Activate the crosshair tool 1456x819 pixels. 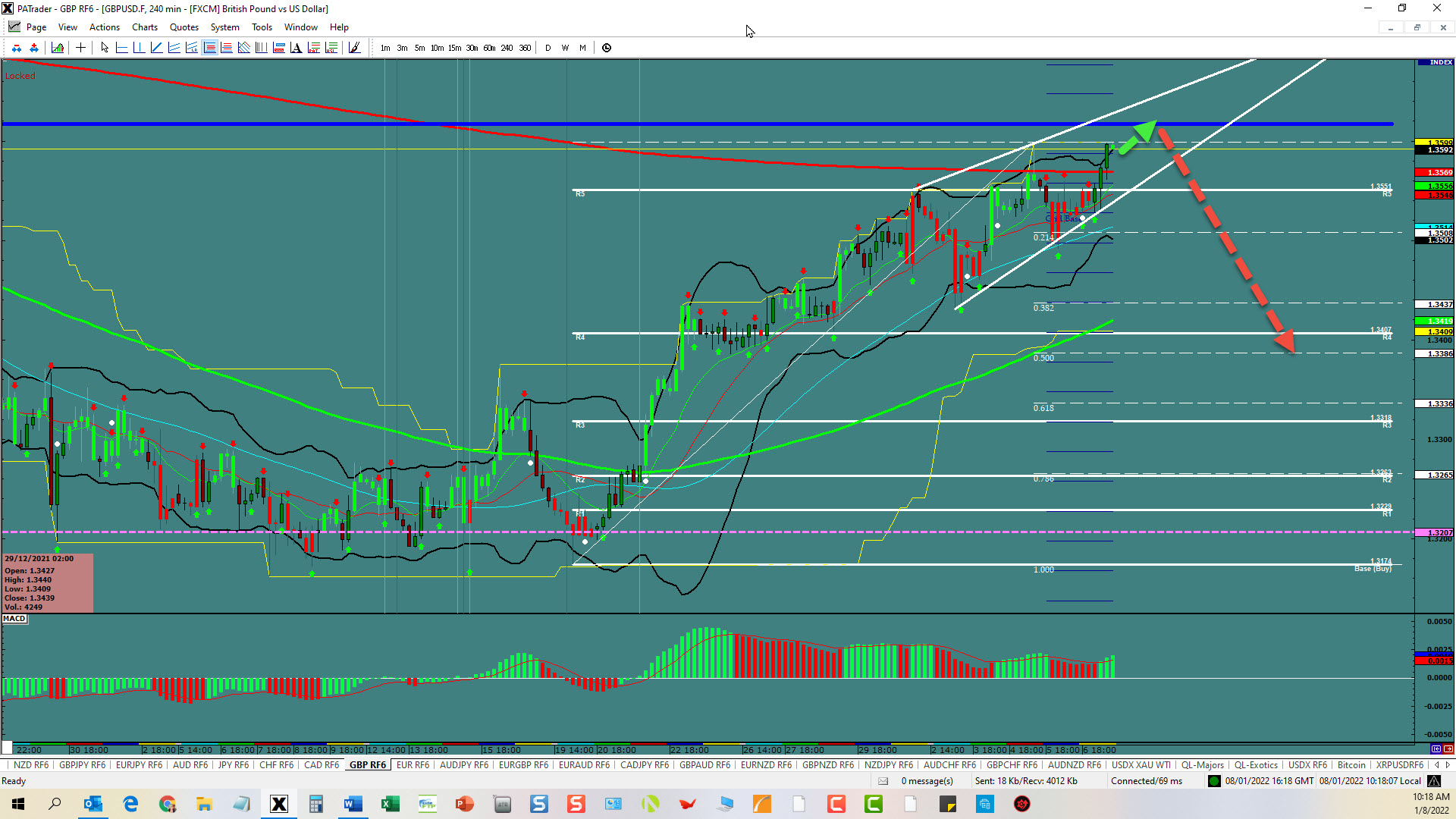80,48
